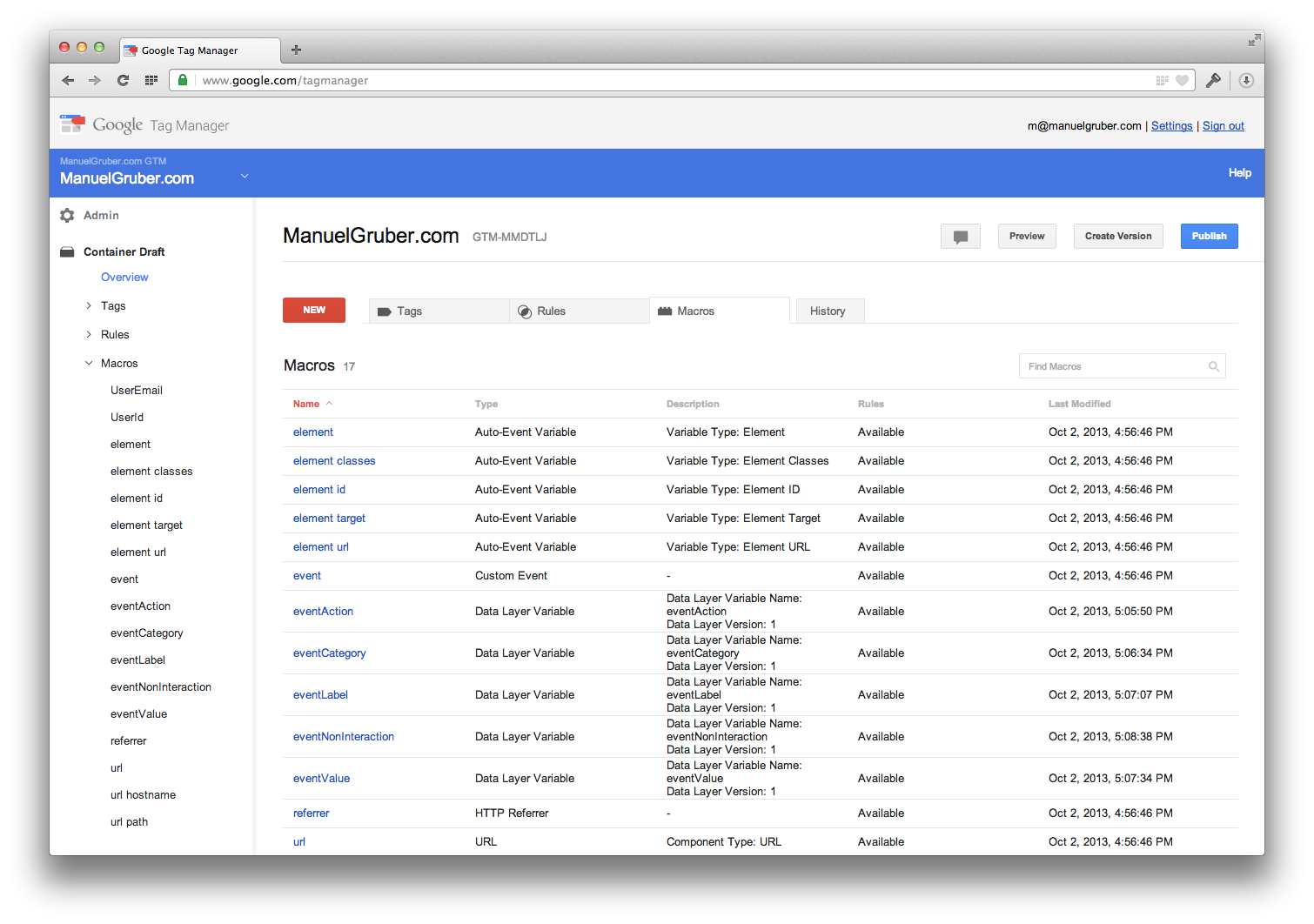
Task: Switch to the Tags tab
Action: coord(439,311)
